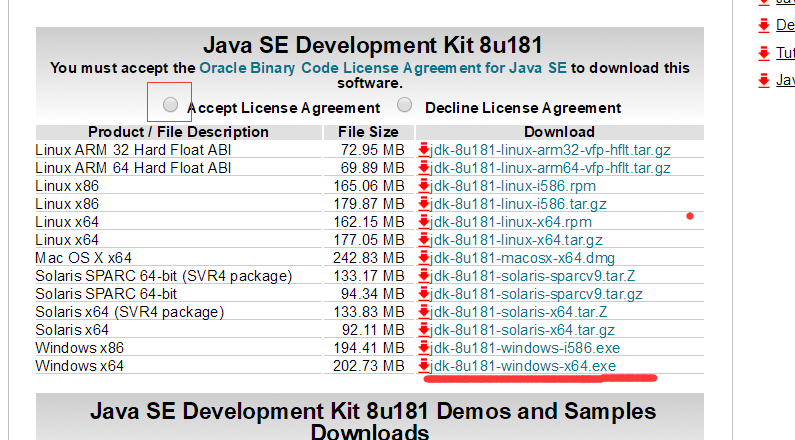Screen dimensions: 795x440
Task: Click the '194.41 MB' file size cell
Action: (369, 348)
